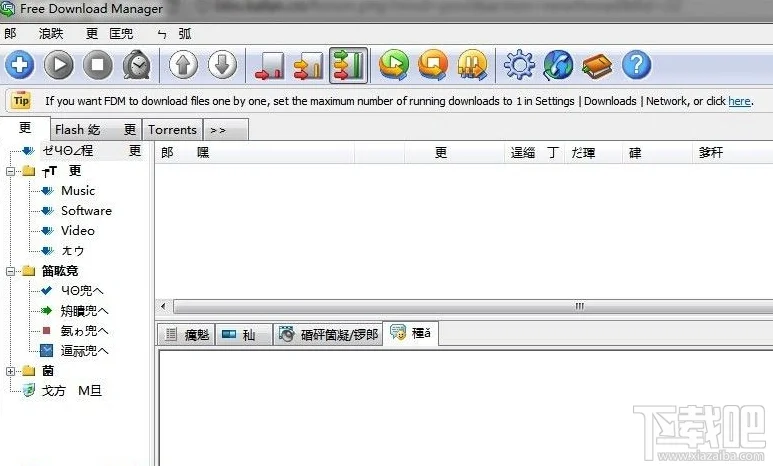773x466 pixels.
Task: Start downloads with the grey play icon
Action: click(x=59, y=65)
